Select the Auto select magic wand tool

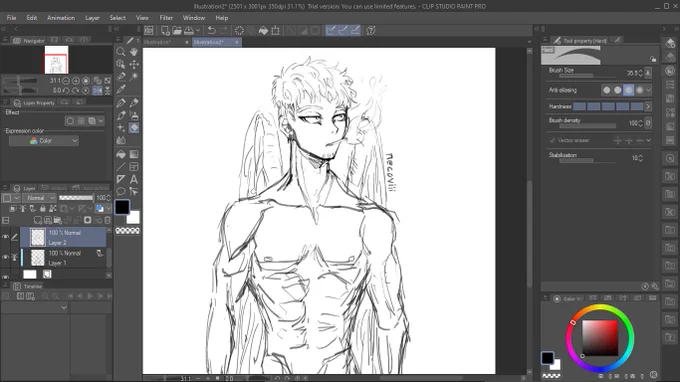click(x=134, y=77)
